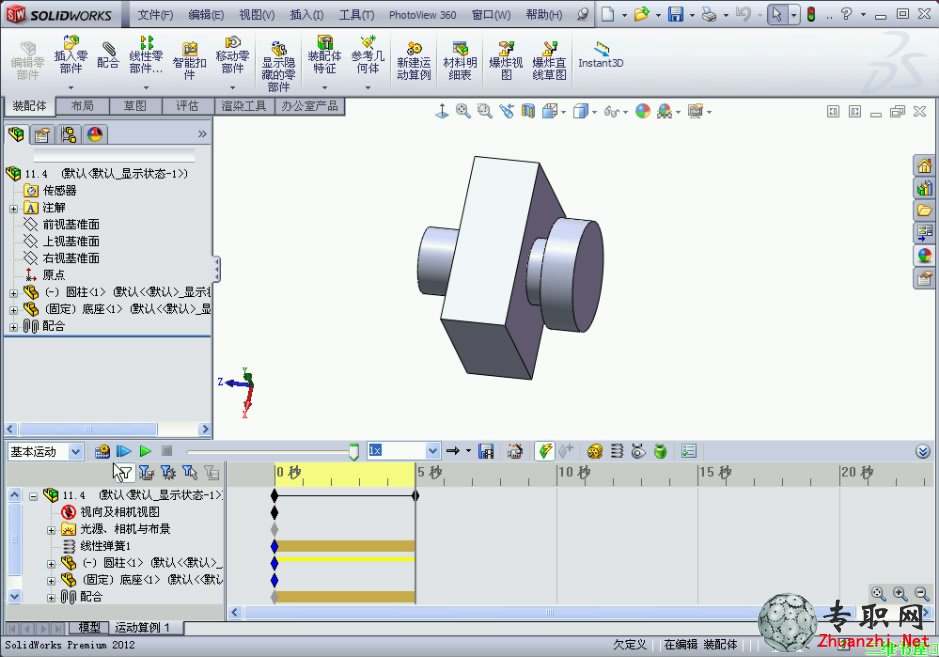Select 线性弹簧1 in motion tree

pos(105,546)
